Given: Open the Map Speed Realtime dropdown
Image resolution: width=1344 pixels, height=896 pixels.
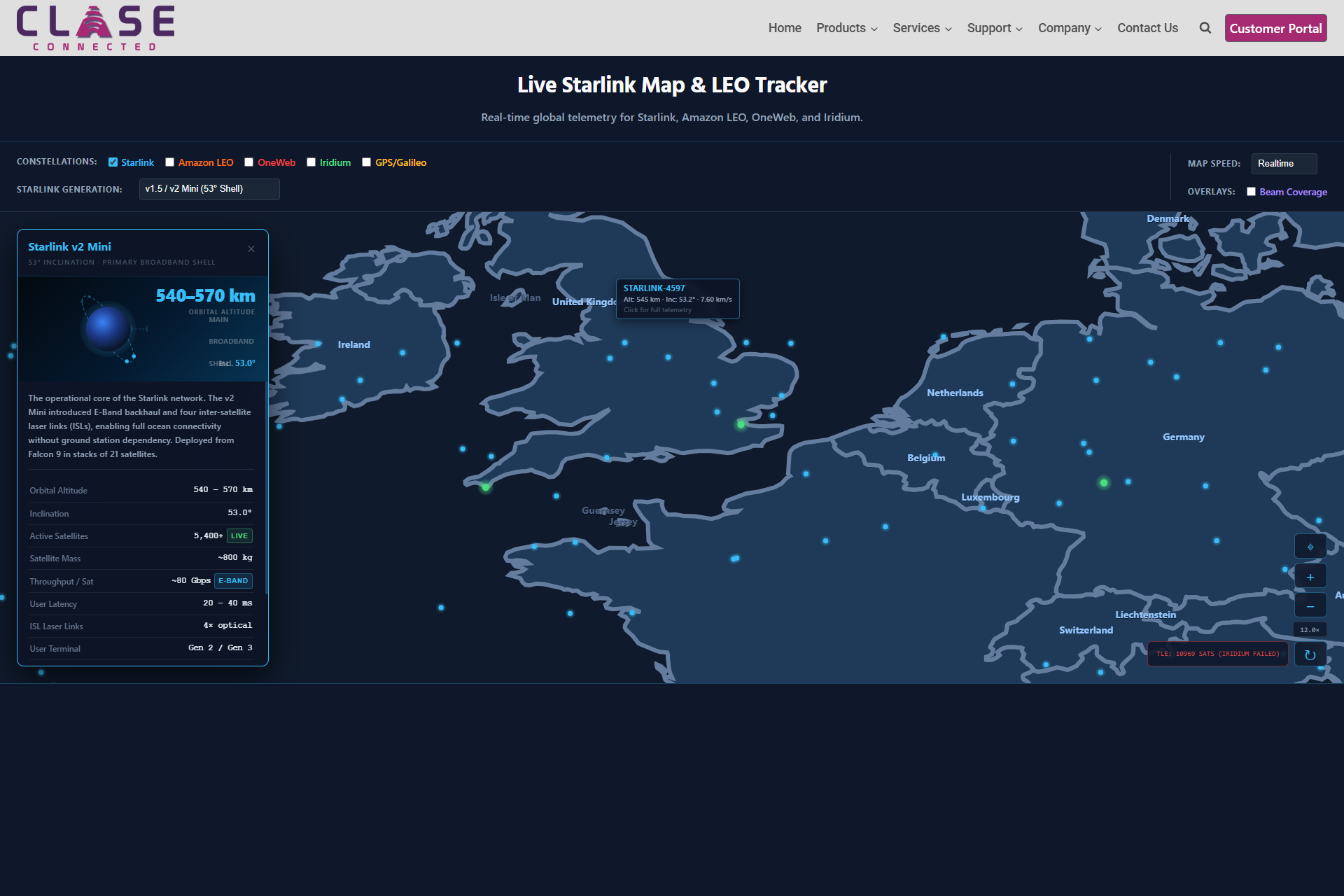Looking at the screenshot, I should [1284, 163].
